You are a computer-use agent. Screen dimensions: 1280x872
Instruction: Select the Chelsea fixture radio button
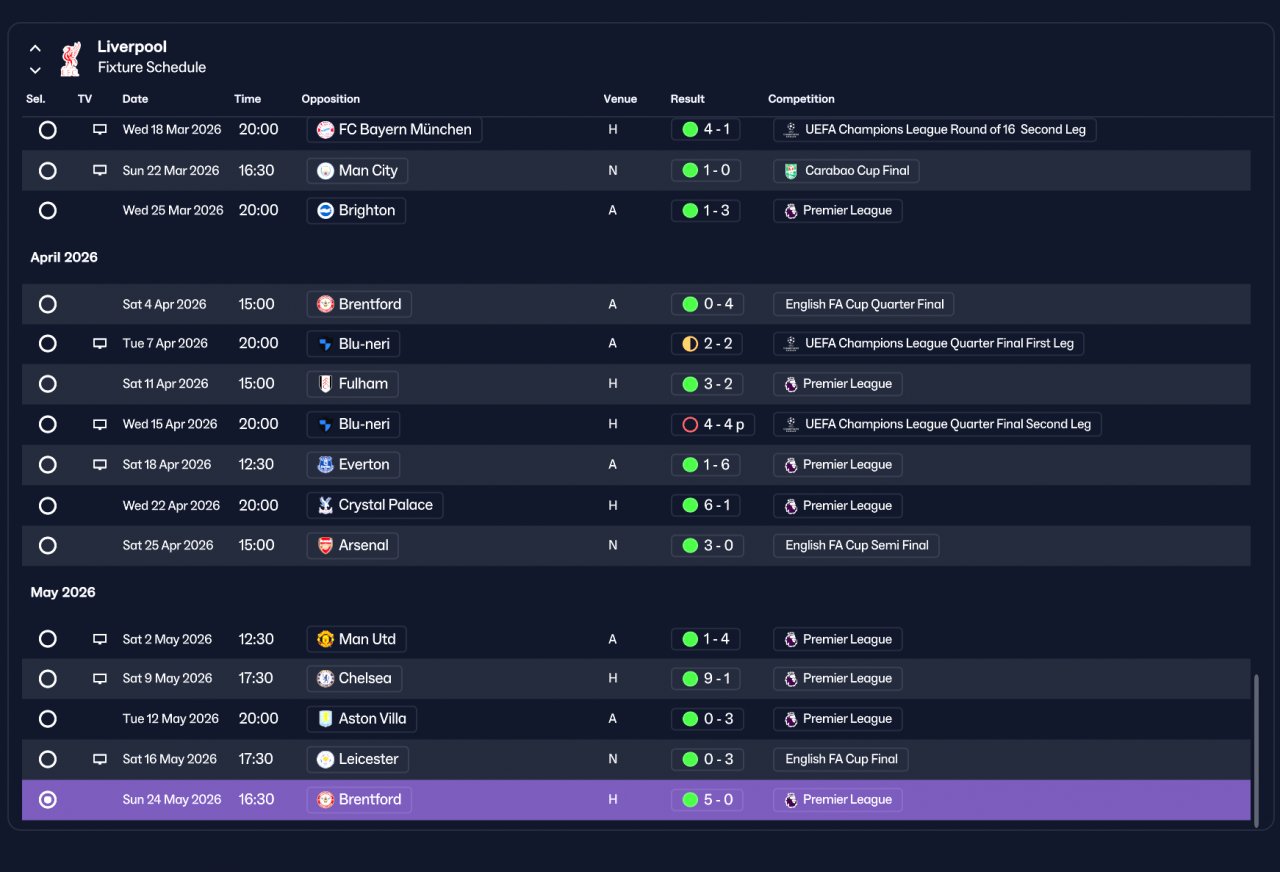tap(47, 679)
